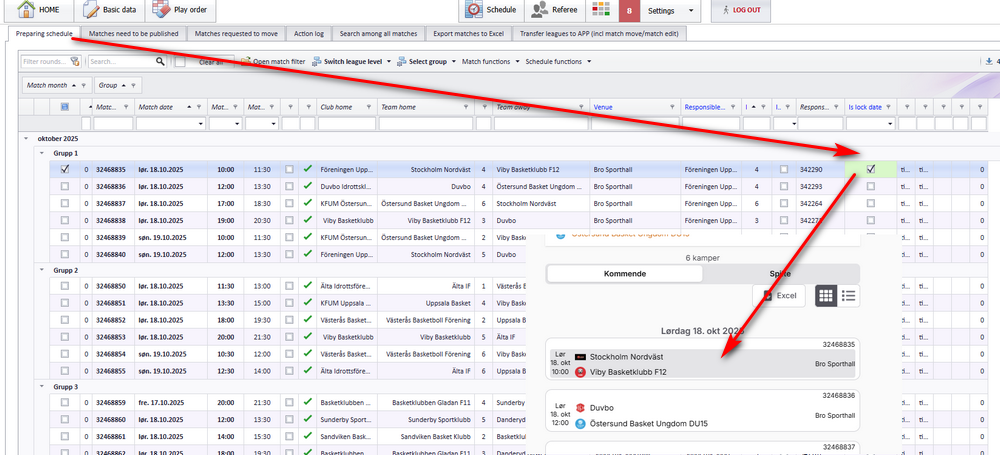Screen dimensions: 1000x455
Task: Click the filter pin on Is lock date column
Action: click(889, 107)
